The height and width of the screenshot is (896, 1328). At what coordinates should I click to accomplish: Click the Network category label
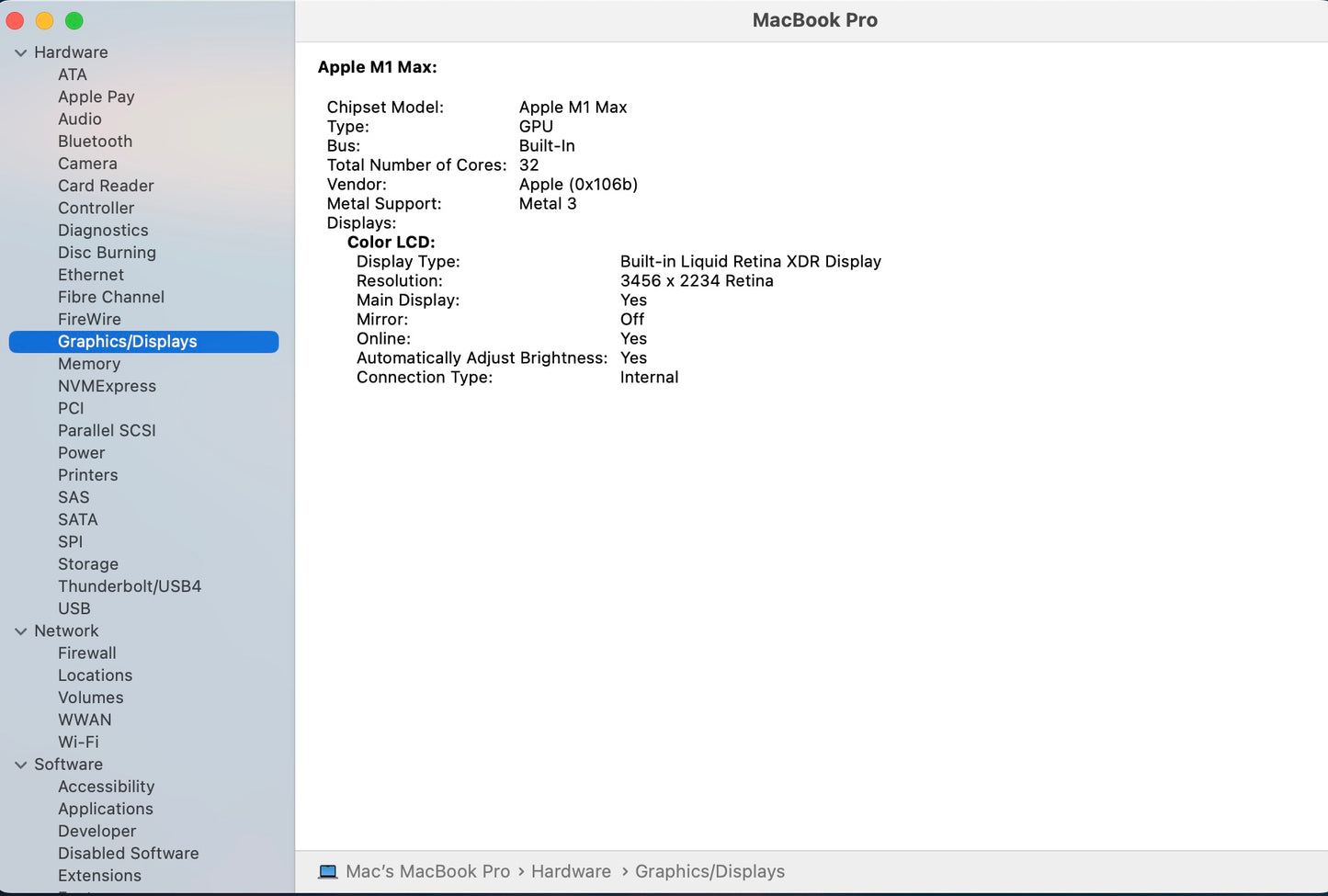66,630
